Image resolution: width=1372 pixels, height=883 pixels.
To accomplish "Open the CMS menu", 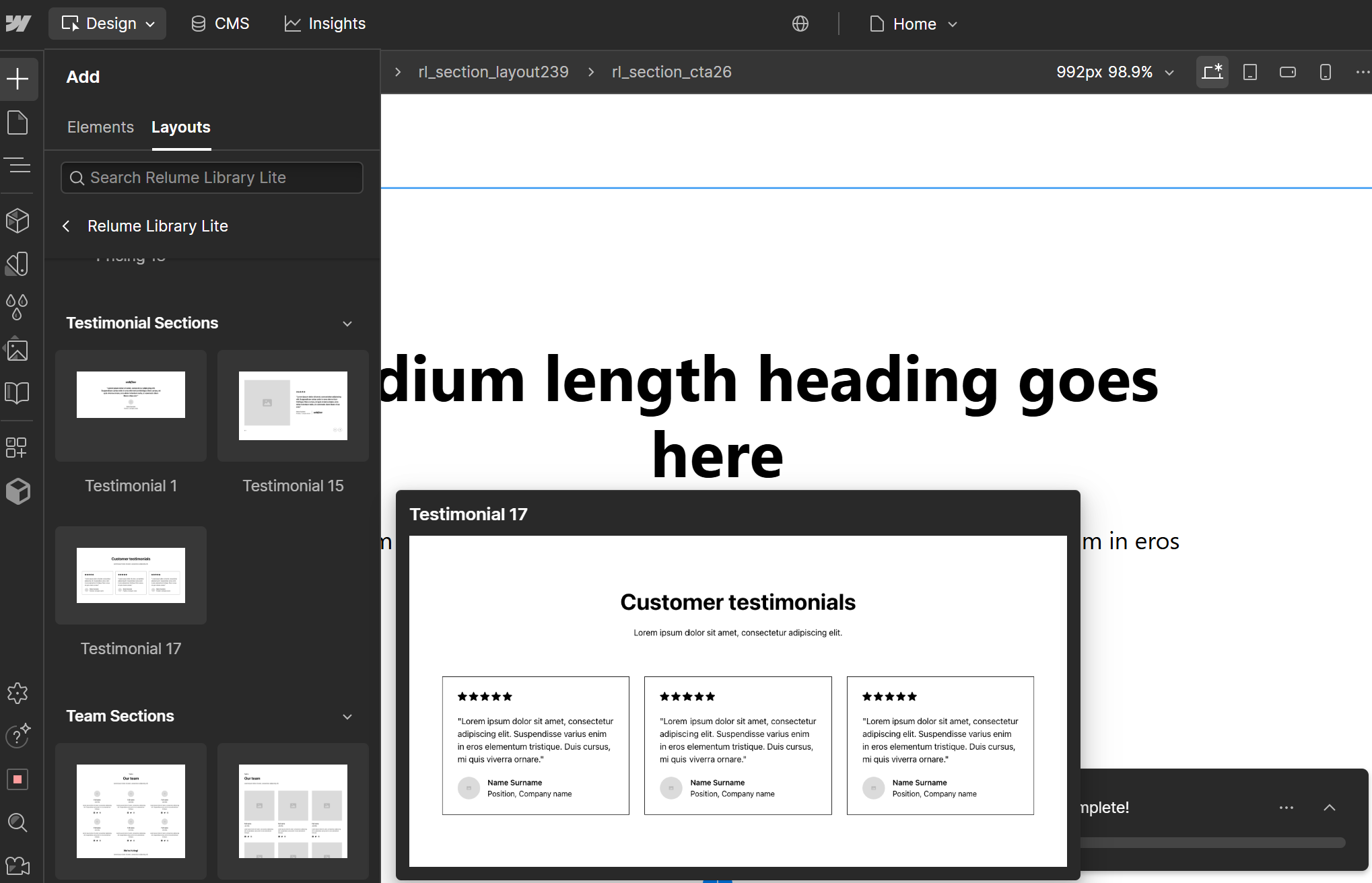I will click(220, 24).
